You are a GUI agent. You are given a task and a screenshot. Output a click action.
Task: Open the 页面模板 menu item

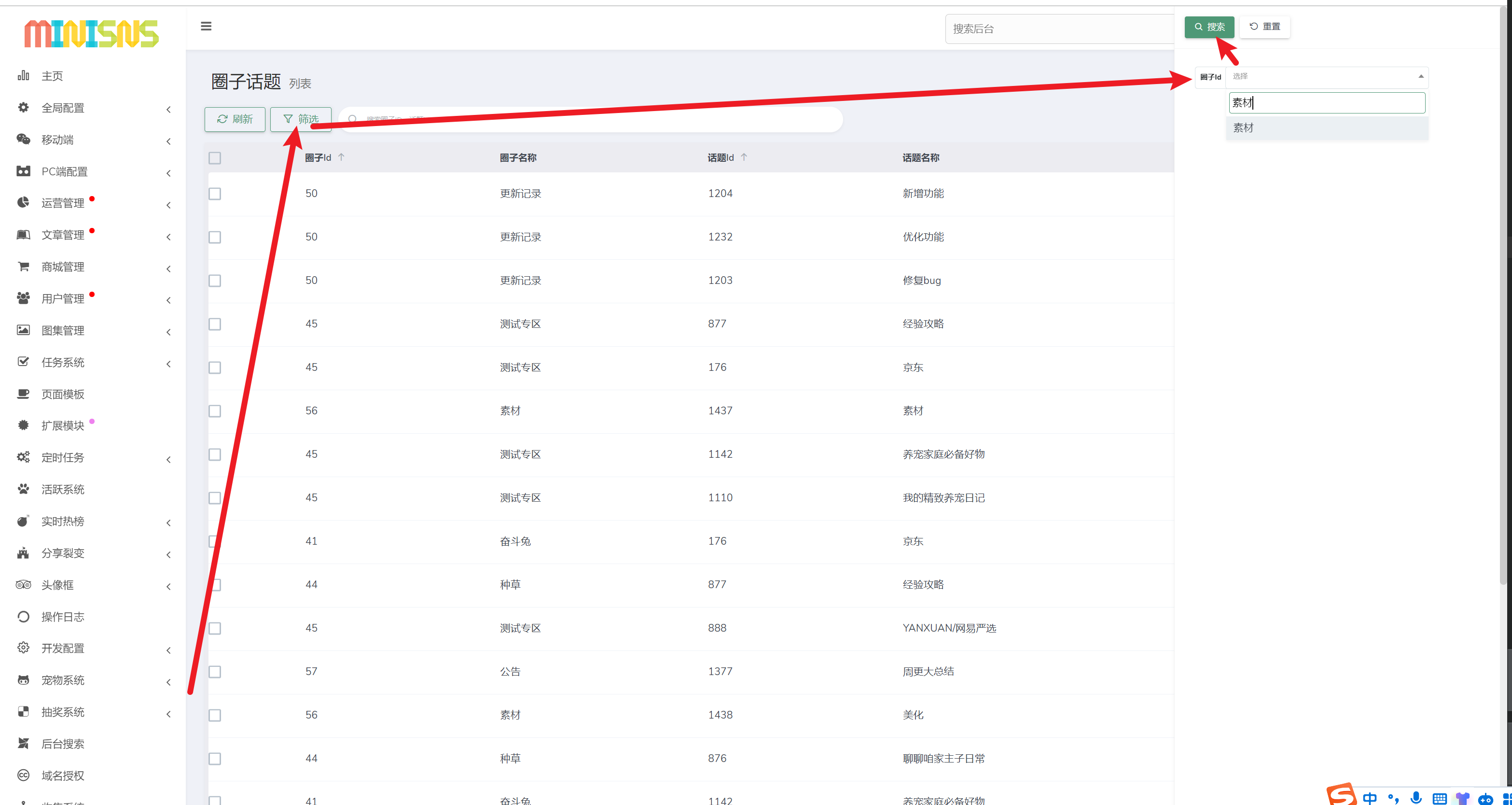point(63,394)
